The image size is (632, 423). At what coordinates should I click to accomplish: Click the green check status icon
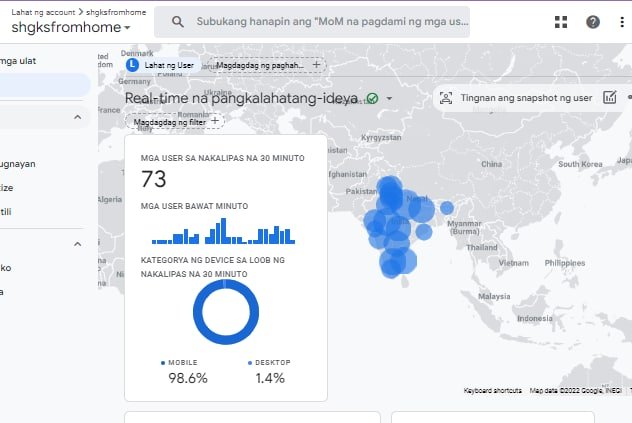[x=372, y=98]
